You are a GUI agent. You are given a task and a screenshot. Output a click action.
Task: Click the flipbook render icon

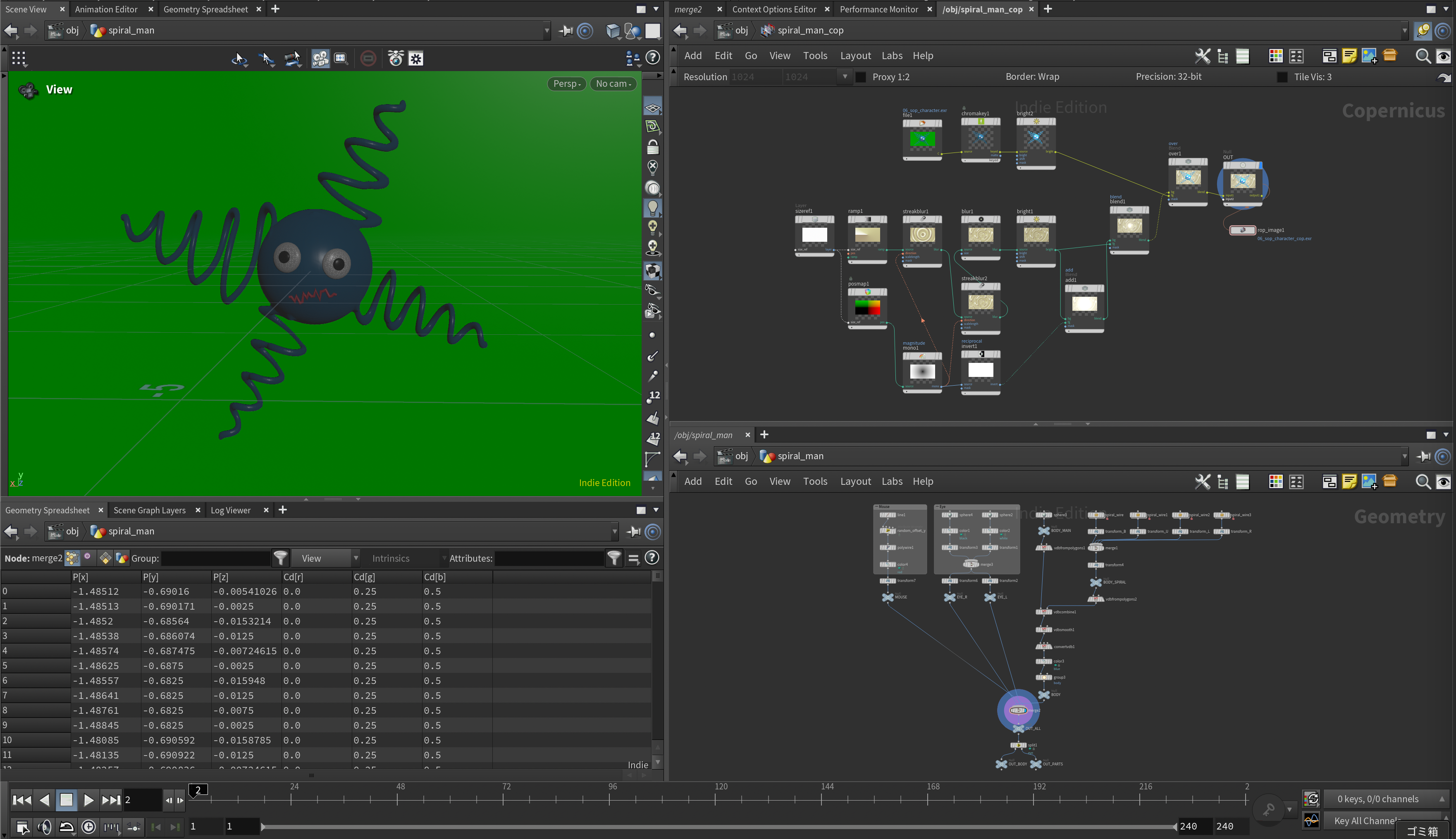point(395,59)
